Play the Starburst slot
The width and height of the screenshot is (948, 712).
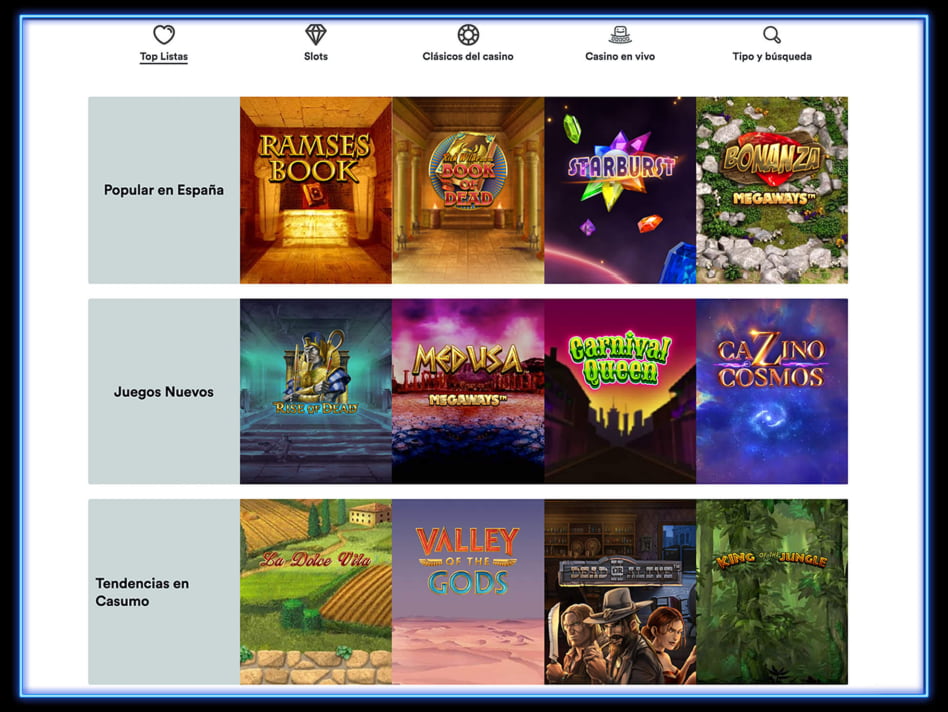(x=620, y=190)
